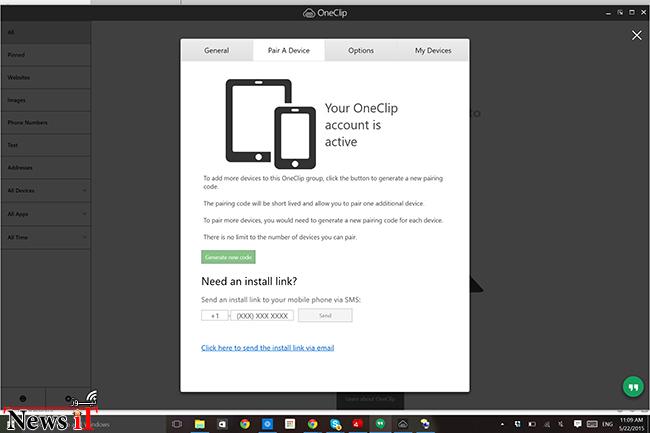Image resolution: width=650 pixels, height=433 pixels.
Task: Open the blue square app in taskbar
Action: click(267, 424)
